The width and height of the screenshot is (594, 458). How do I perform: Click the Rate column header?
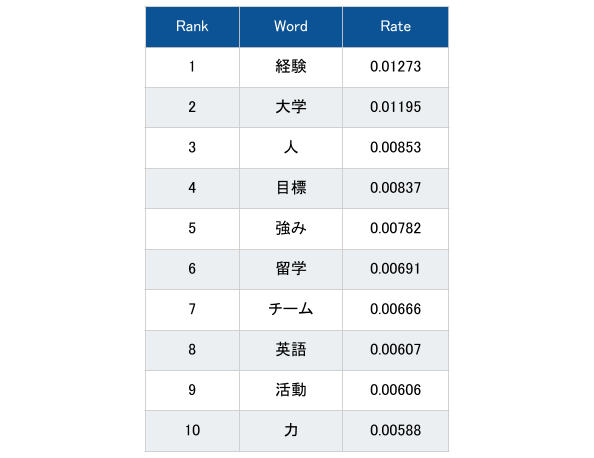395,27
